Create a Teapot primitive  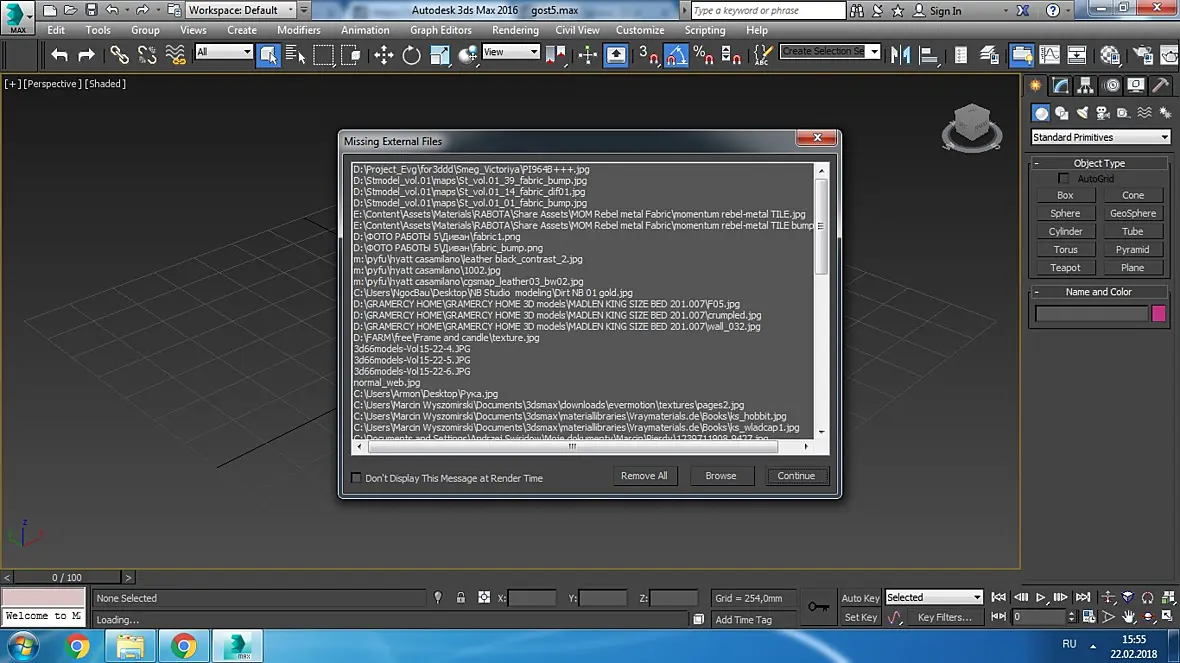[1065, 267]
